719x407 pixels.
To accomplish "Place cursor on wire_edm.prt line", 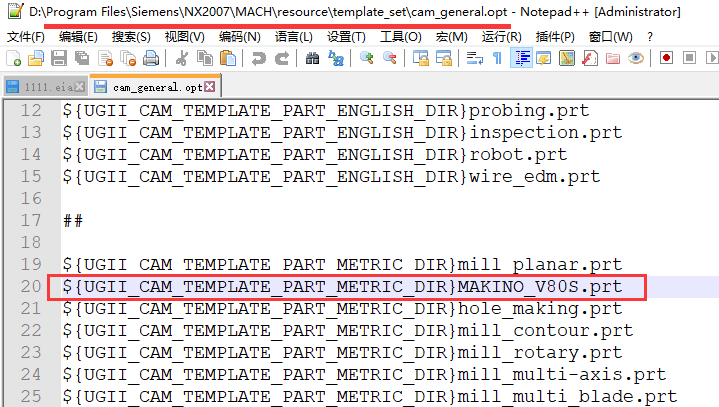I will pos(331,176).
